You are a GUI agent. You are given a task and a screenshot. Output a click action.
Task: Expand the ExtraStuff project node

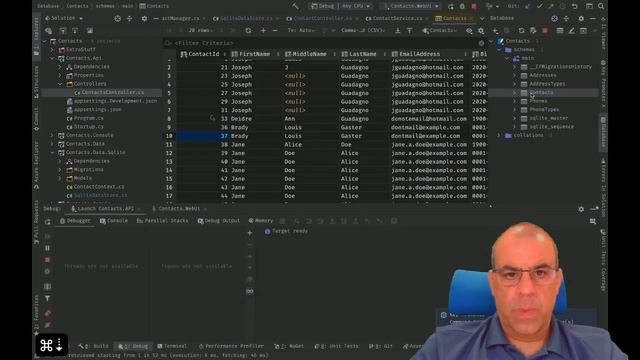click(52, 49)
